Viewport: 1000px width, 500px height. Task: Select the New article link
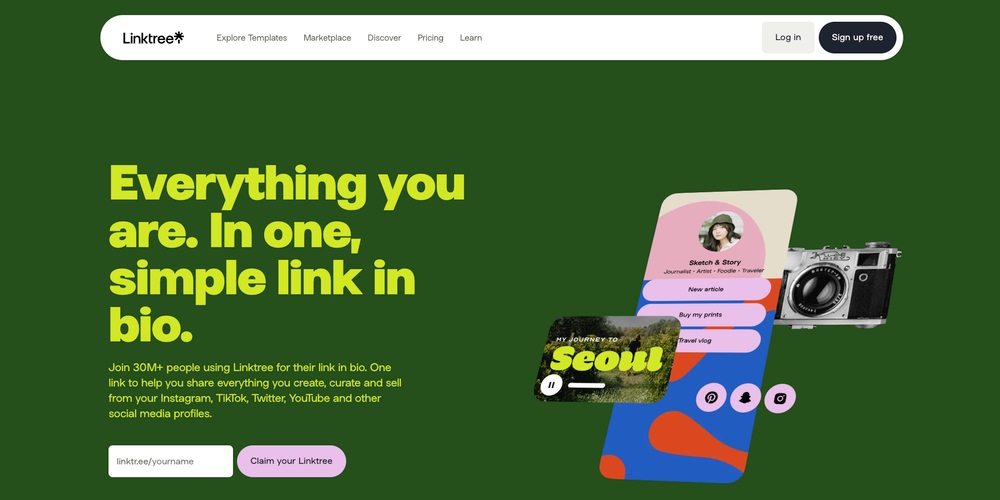706,290
